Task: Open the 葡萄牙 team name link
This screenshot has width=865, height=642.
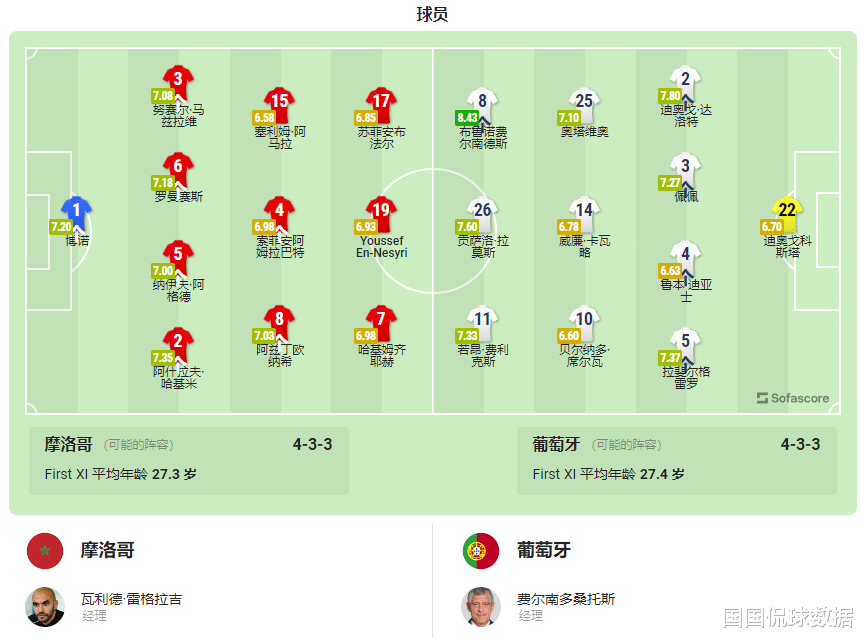Action: (x=543, y=551)
